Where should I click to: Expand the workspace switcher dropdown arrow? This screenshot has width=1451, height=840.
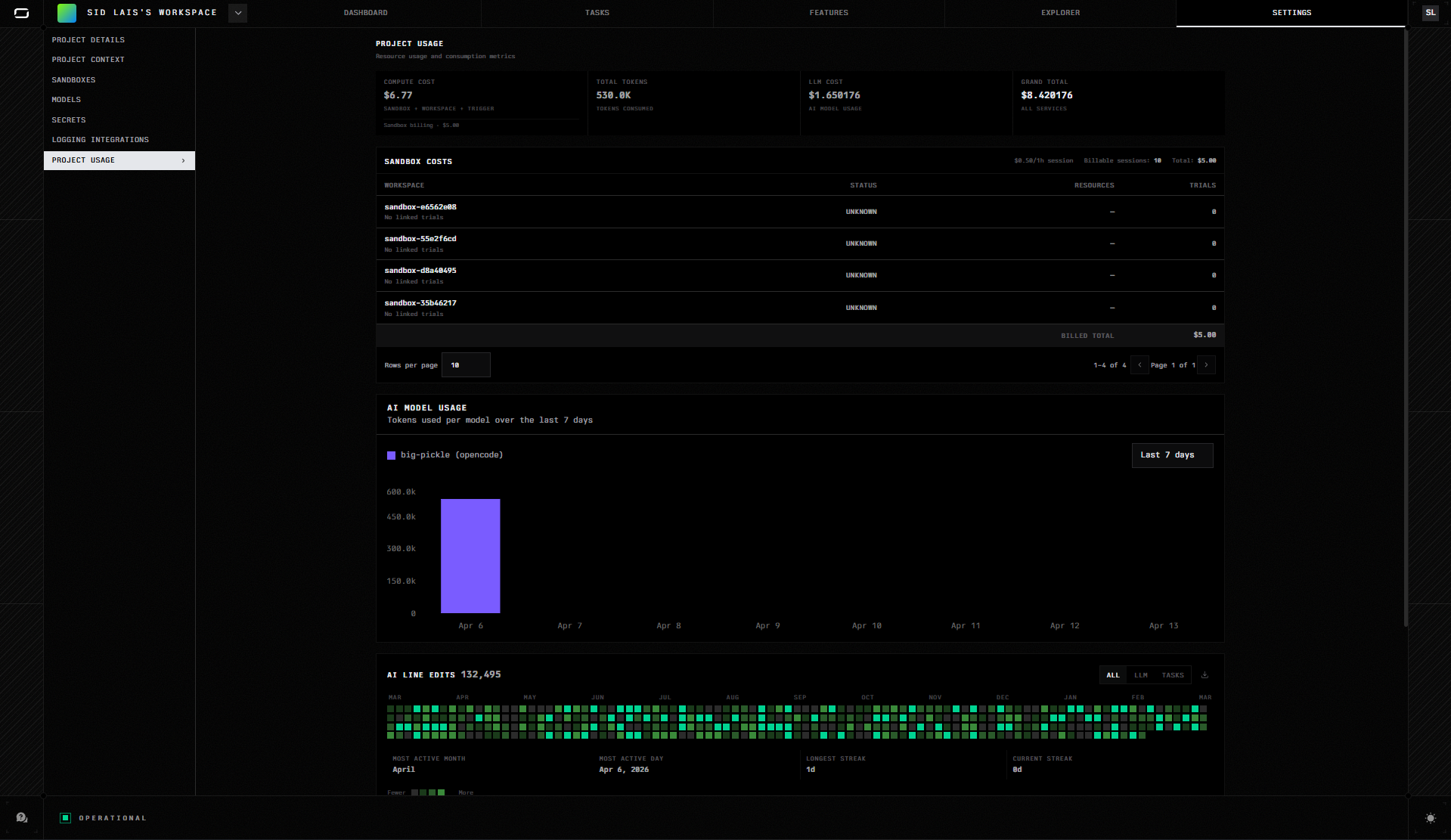(x=237, y=13)
